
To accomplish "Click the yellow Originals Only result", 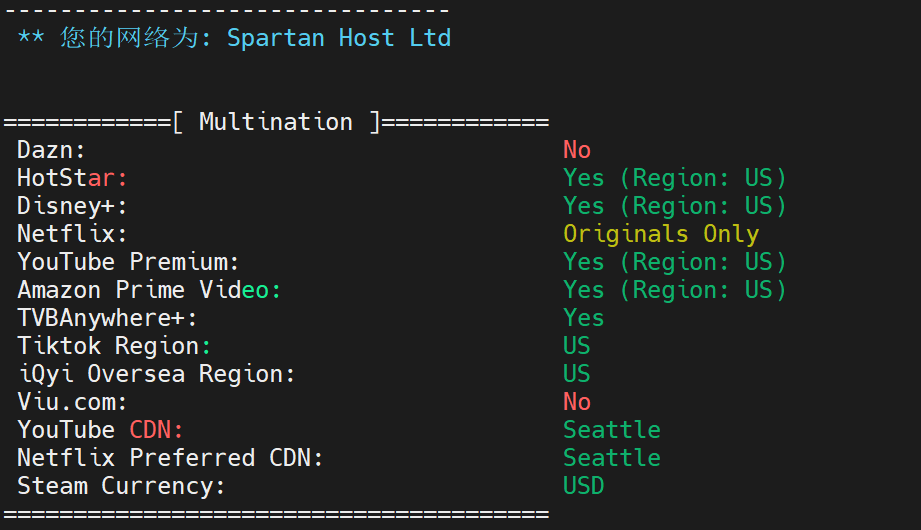I will (661, 234).
